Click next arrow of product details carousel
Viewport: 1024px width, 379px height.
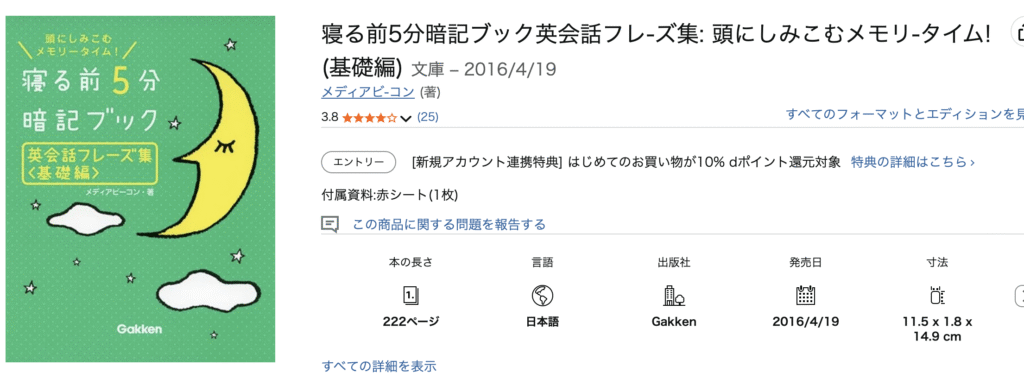point(1019,295)
